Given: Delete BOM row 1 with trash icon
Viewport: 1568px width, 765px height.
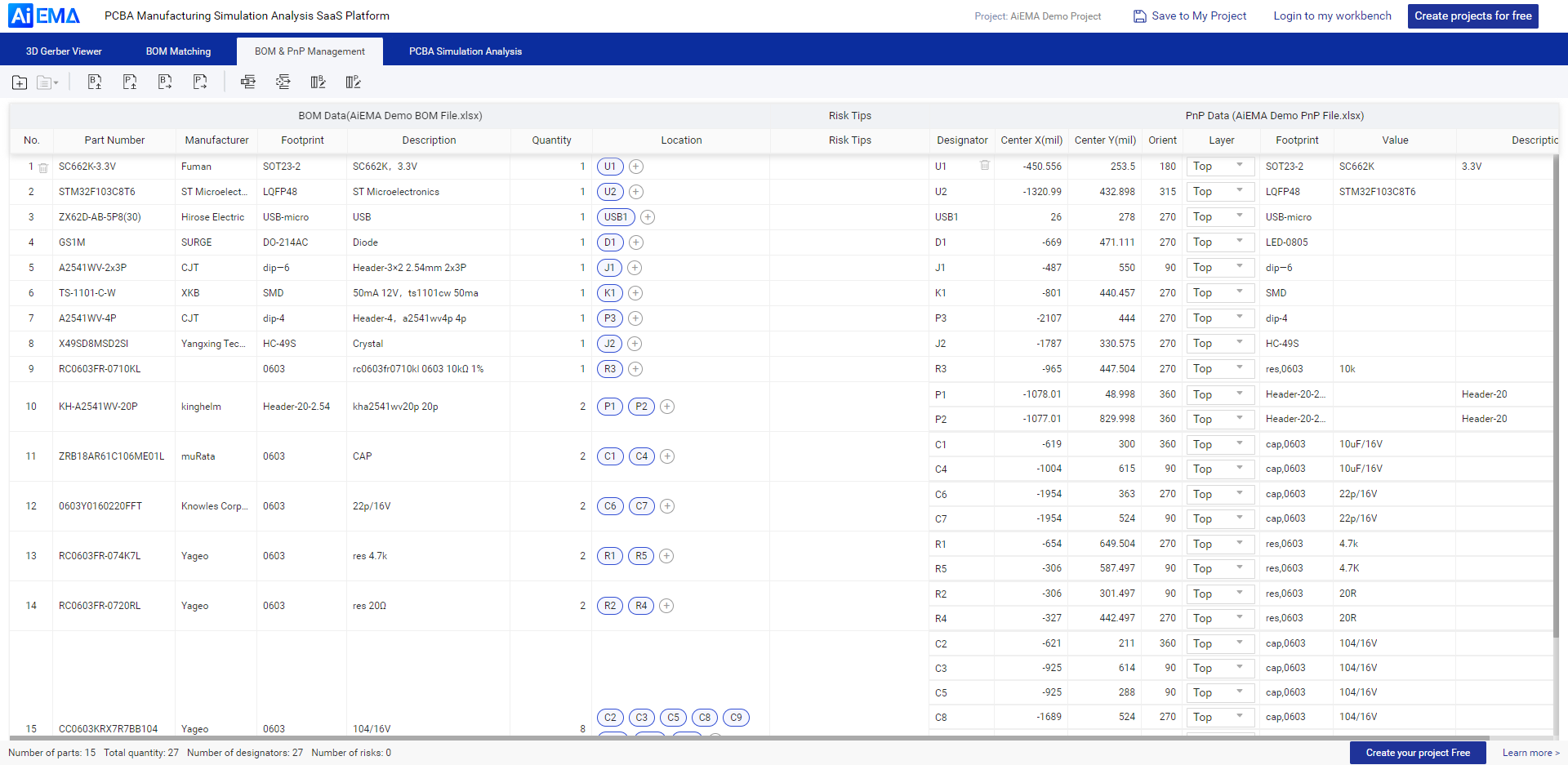Looking at the screenshot, I should click(43, 167).
